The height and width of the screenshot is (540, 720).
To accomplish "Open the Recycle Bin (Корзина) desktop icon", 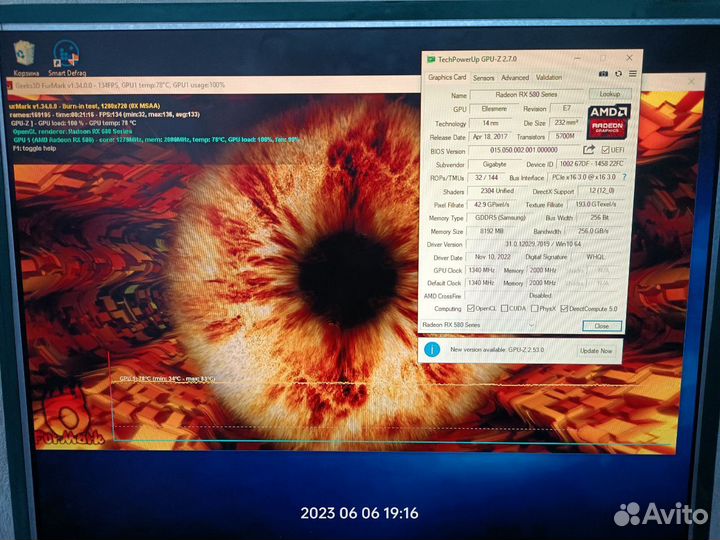I will pyautogui.click(x=27, y=57).
